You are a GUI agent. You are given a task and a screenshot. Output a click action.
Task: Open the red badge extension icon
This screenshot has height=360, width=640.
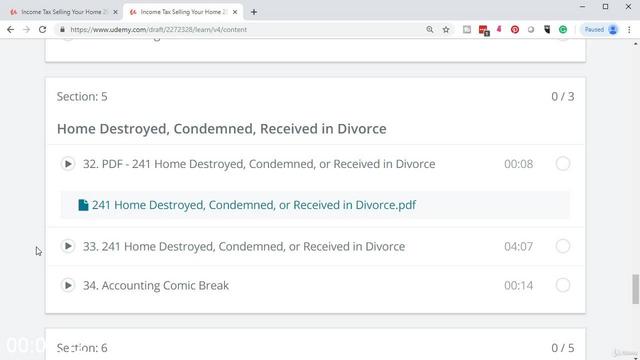coord(484,30)
